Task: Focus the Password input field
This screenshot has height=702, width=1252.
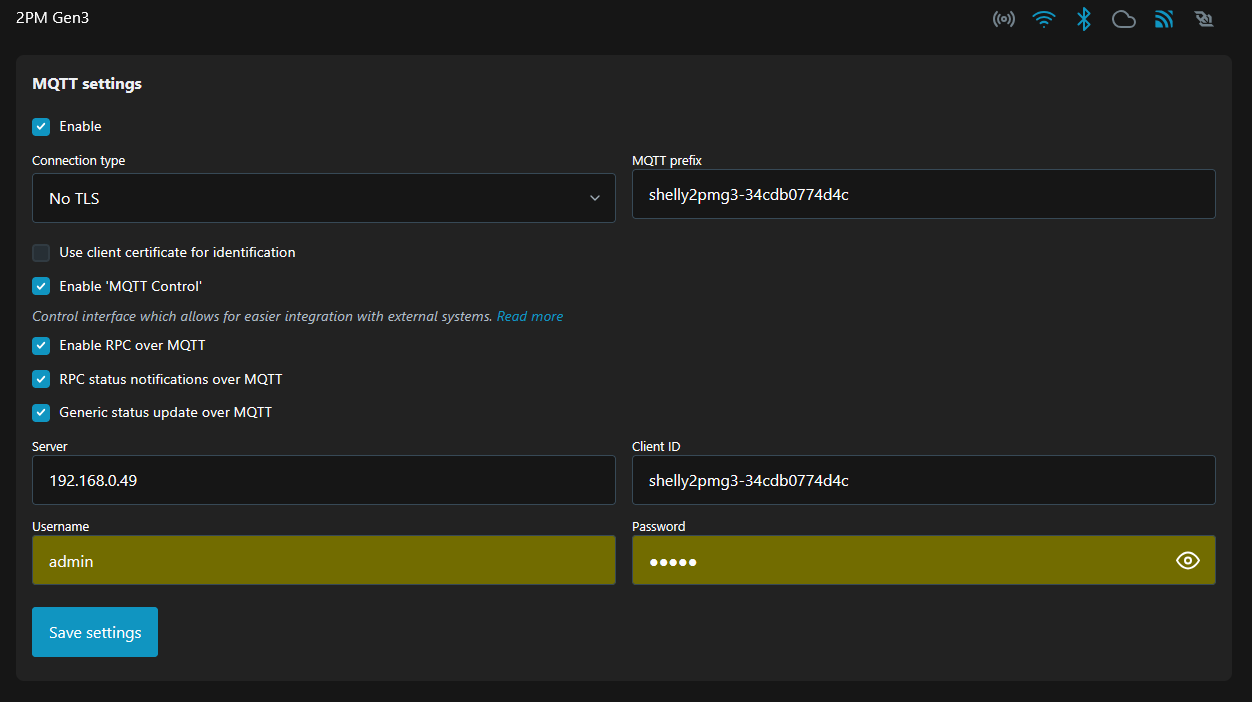Action: coord(924,560)
